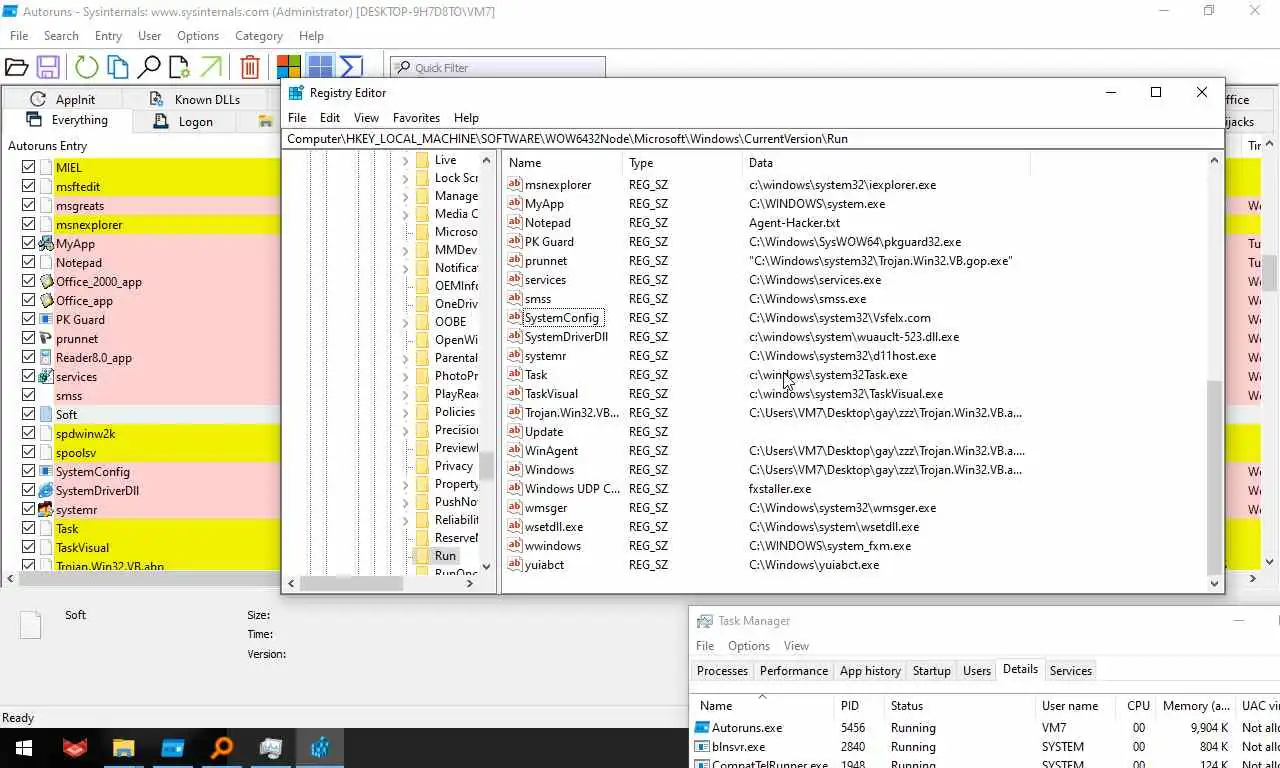
Task: Click the document with gear toolbar icon
Action: [x=180, y=67]
